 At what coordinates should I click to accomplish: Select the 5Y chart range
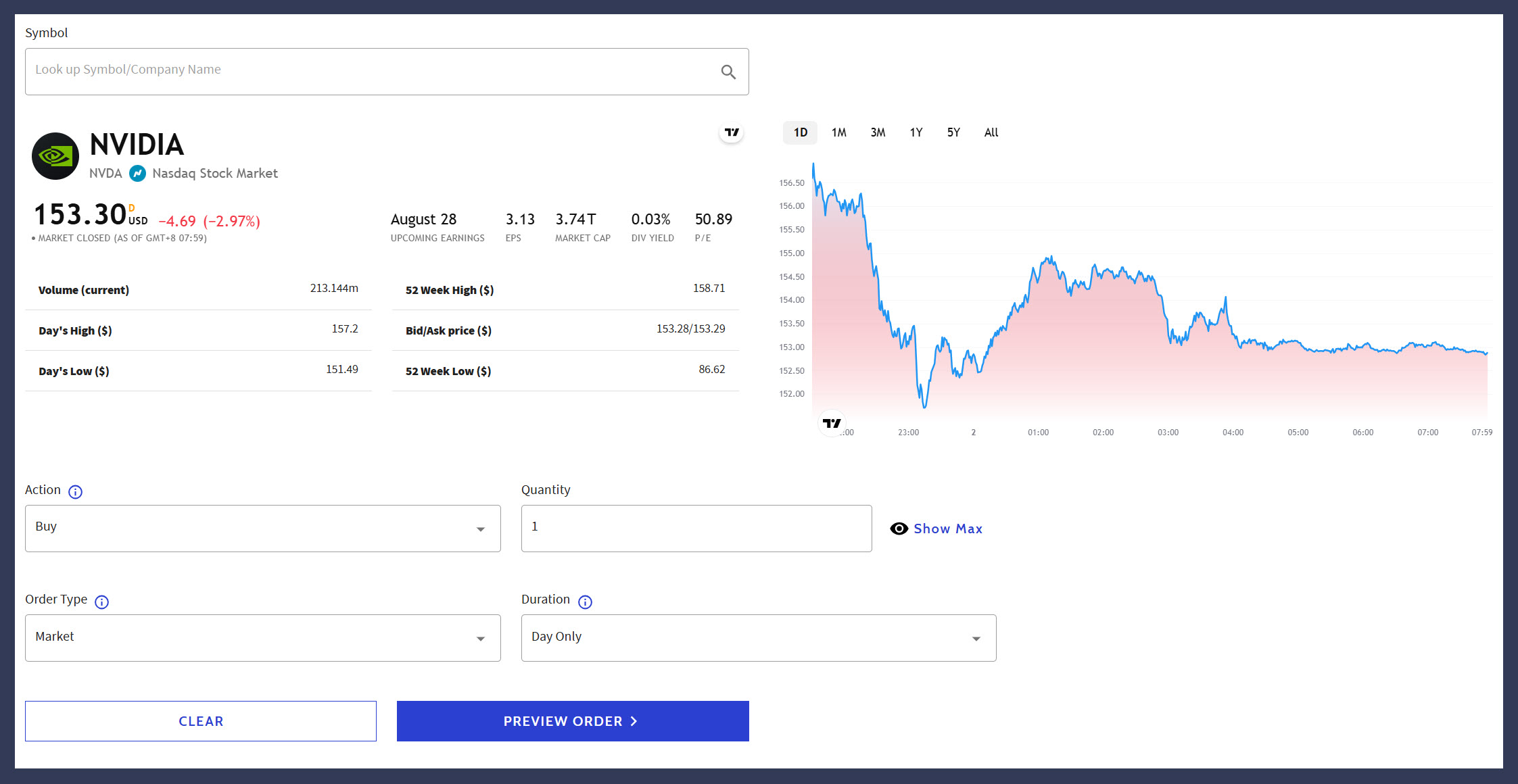(953, 132)
